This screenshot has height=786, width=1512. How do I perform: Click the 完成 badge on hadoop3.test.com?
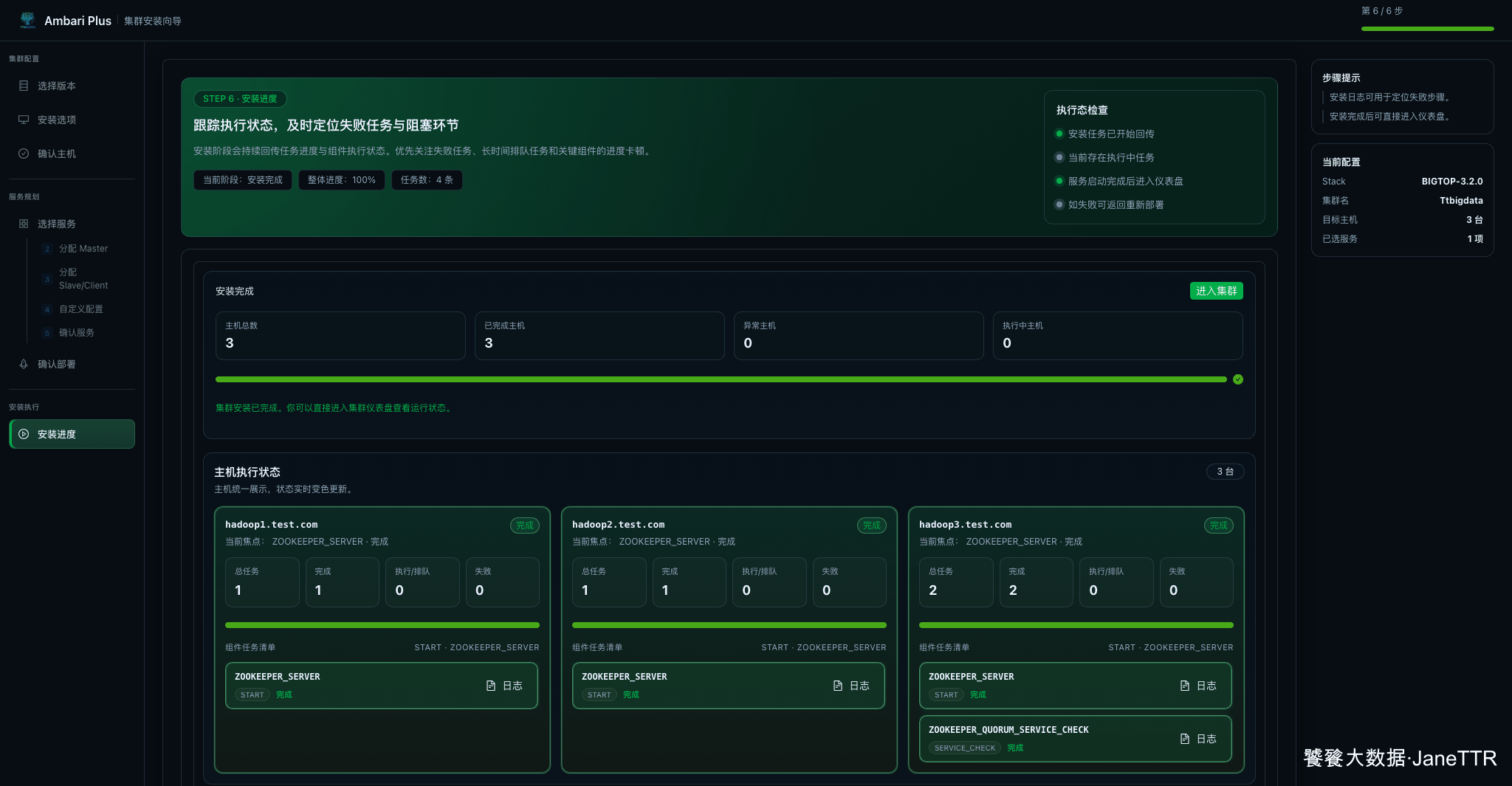tap(1219, 525)
